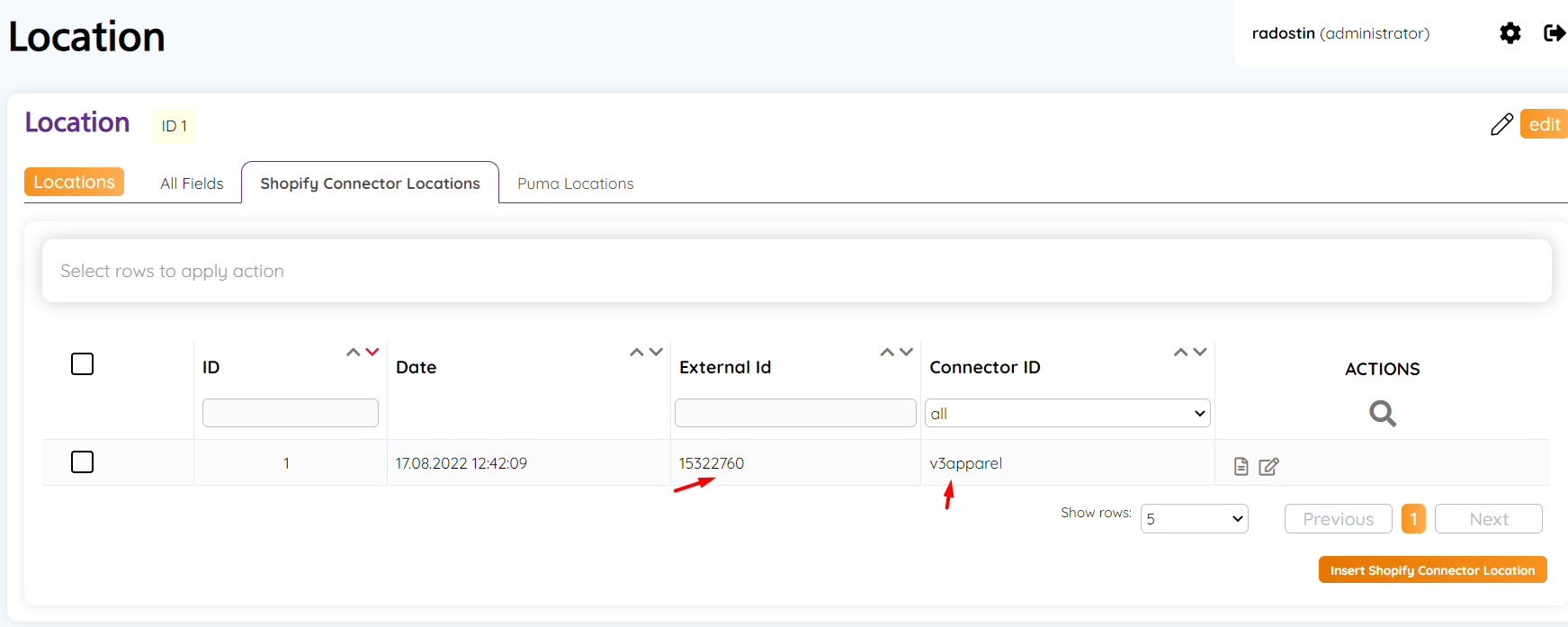Viewport: 1568px width, 627px height.
Task: Click the Connector ID column header
Action: point(985,367)
